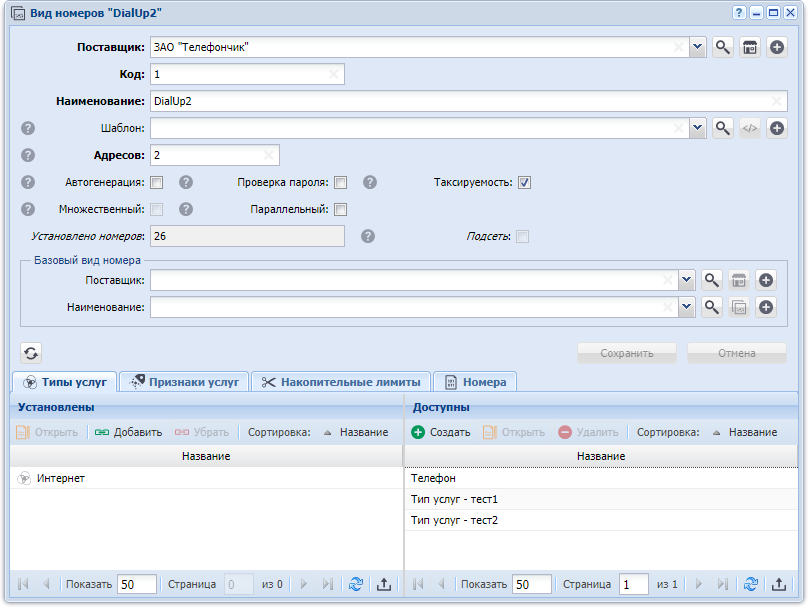Open the help icon left of Проверка пароля
The width and height of the screenshot is (808, 607).
tap(186, 182)
